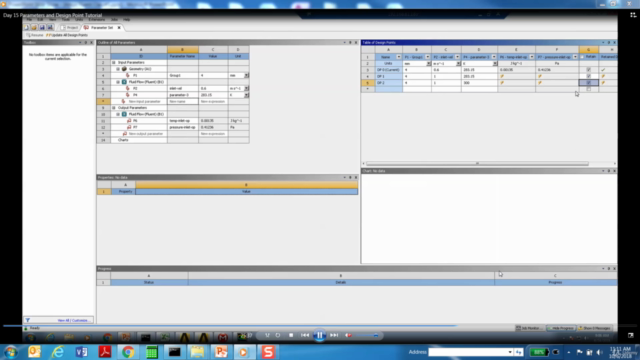Screen dimensions: 640x360
Task: Click the Show 0 Messages button
Action: (594, 328)
